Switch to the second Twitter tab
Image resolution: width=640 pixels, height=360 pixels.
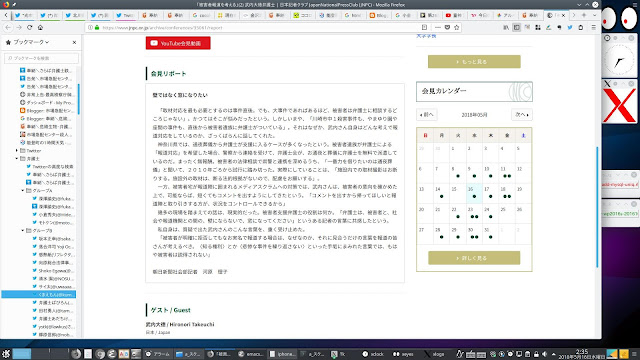[49, 15]
